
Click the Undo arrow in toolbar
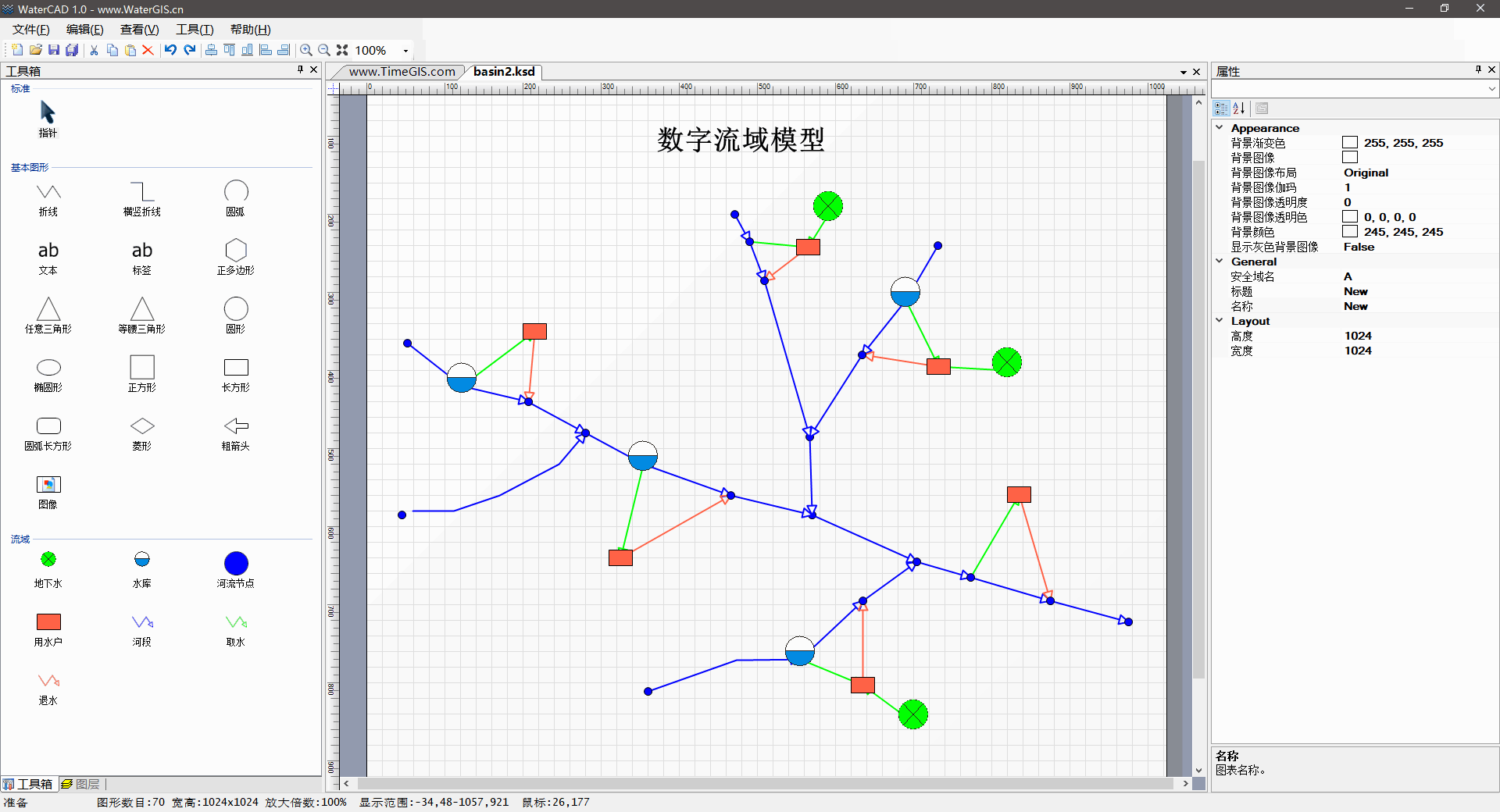[x=170, y=50]
